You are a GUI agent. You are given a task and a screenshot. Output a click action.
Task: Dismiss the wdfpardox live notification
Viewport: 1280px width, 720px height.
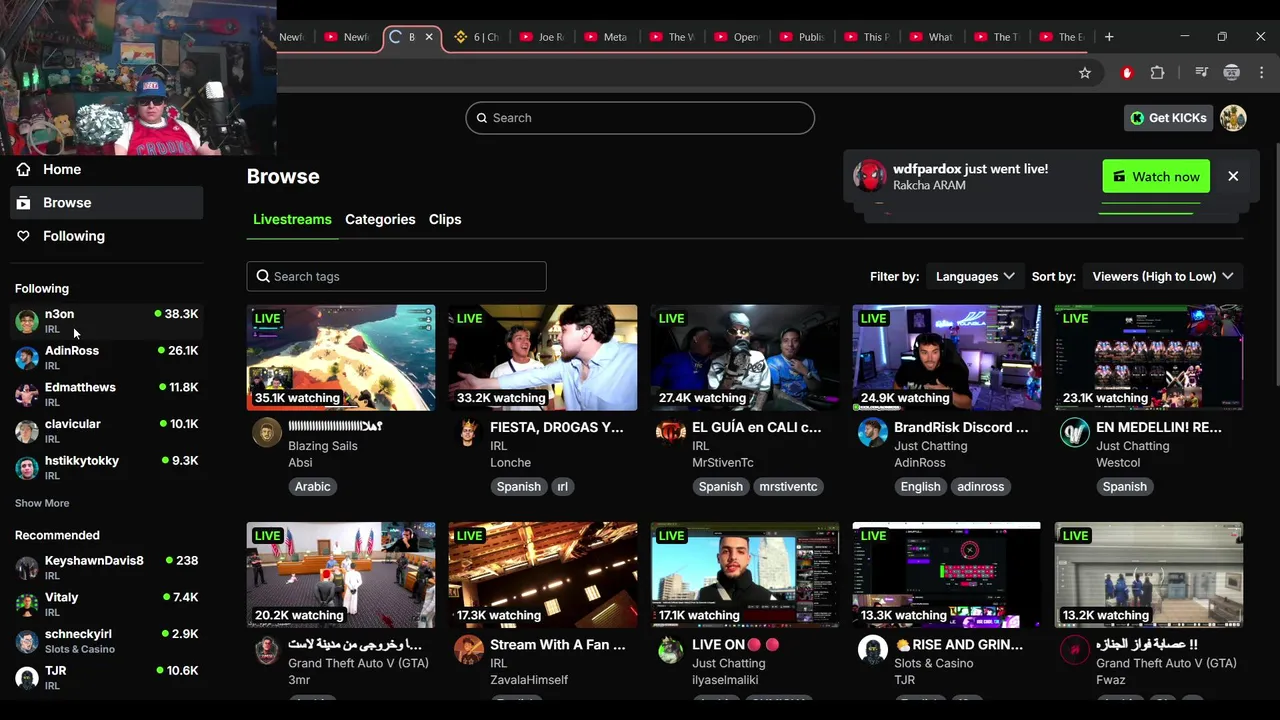point(1233,176)
